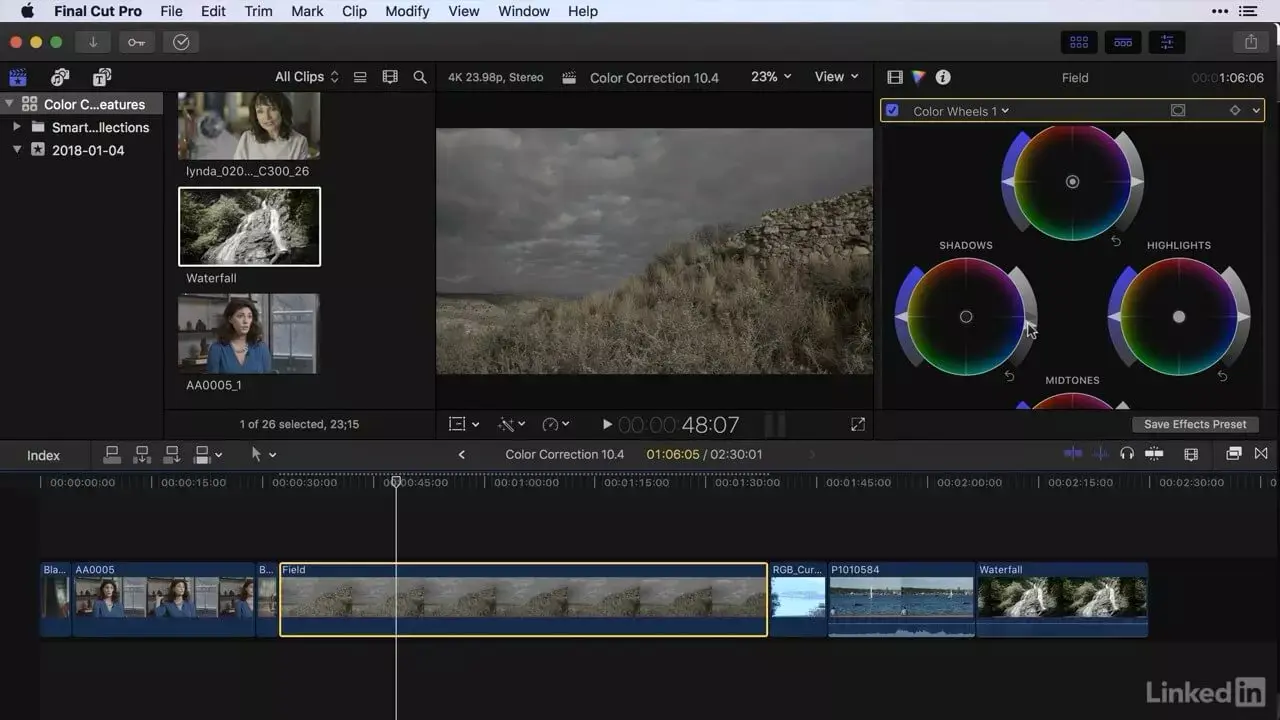This screenshot has height=720, width=1280.
Task: Collapse the 2018-01-04 event
Action: click(17, 150)
